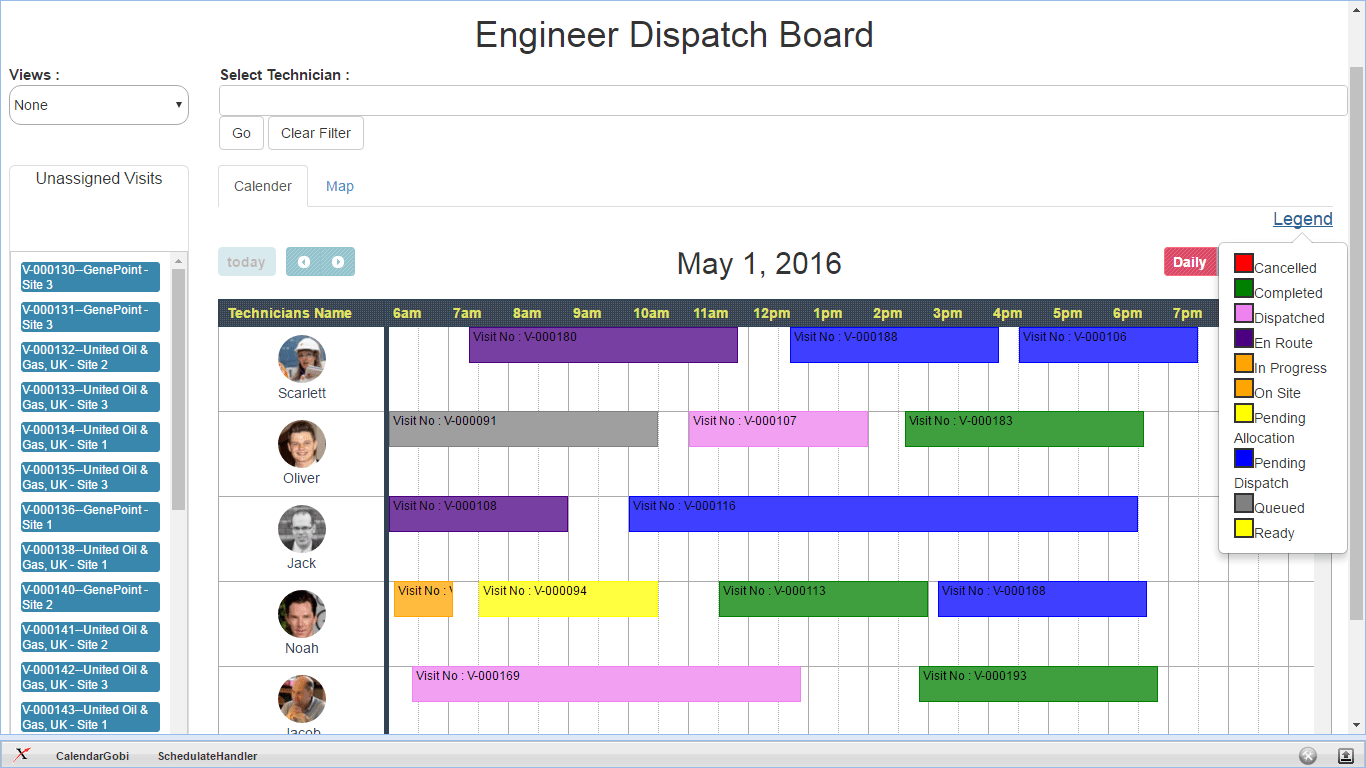Switch to the Calender tab
This screenshot has width=1366, height=768.
pyautogui.click(x=262, y=186)
